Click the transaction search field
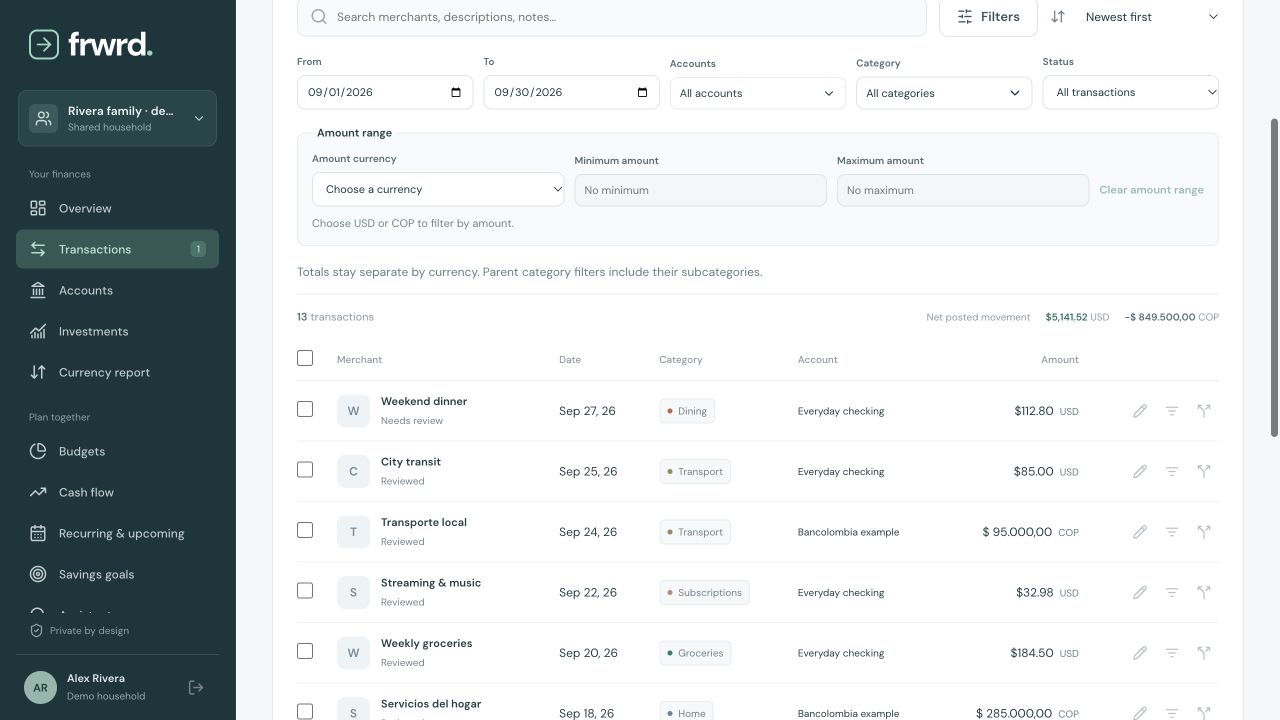This screenshot has width=1280, height=720. pos(612,17)
